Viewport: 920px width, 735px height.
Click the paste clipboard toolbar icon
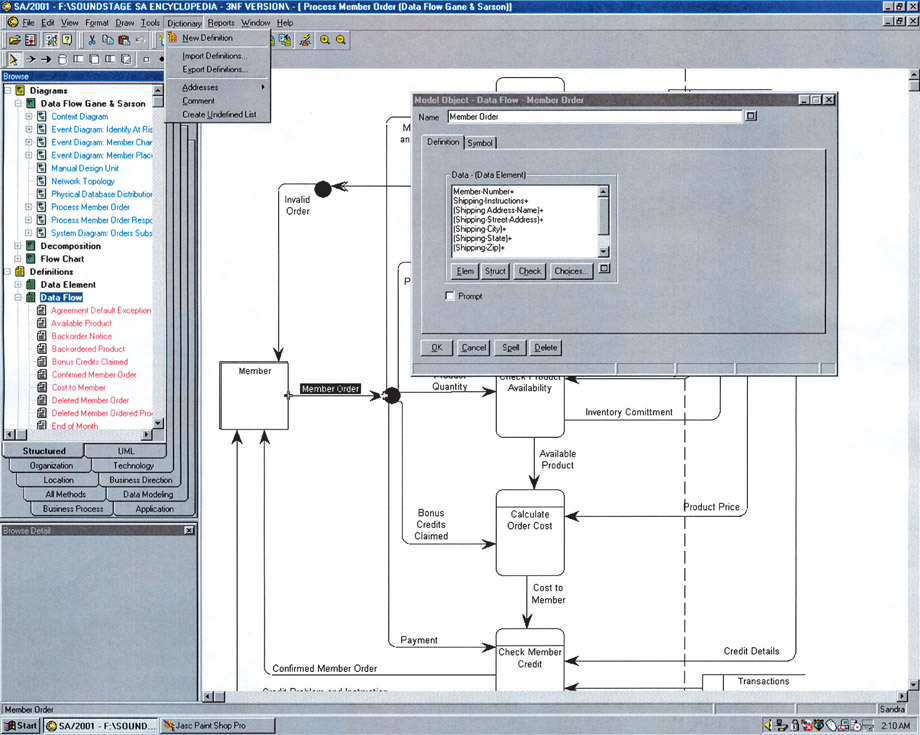[x=124, y=40]
